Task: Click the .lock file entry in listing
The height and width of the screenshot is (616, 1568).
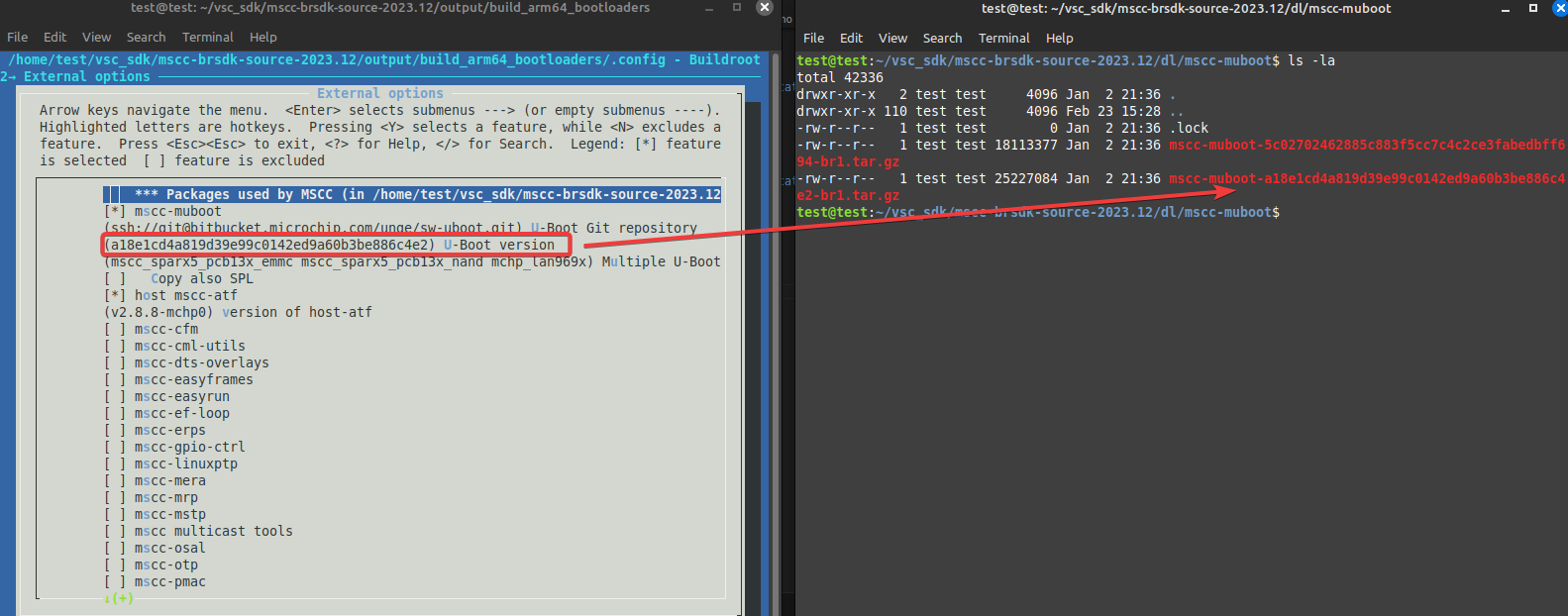Action: tap(1189, 128)
